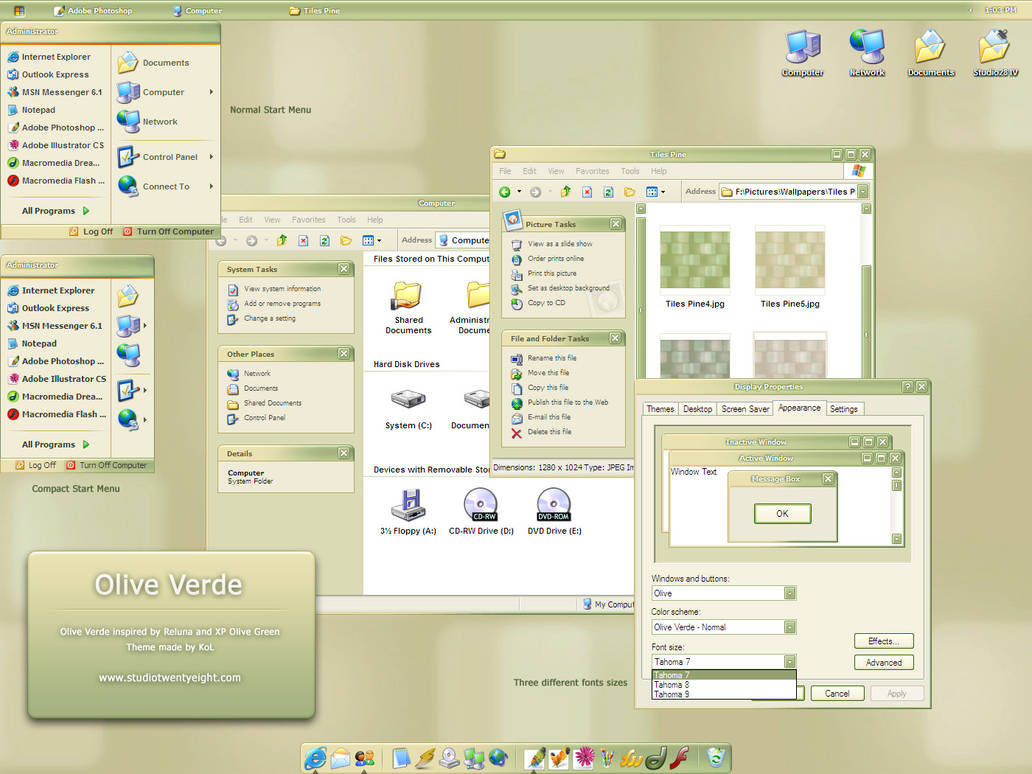
Task: Open Address bar dropdown in Tiles Pine
Action: (x=863, y=192)
